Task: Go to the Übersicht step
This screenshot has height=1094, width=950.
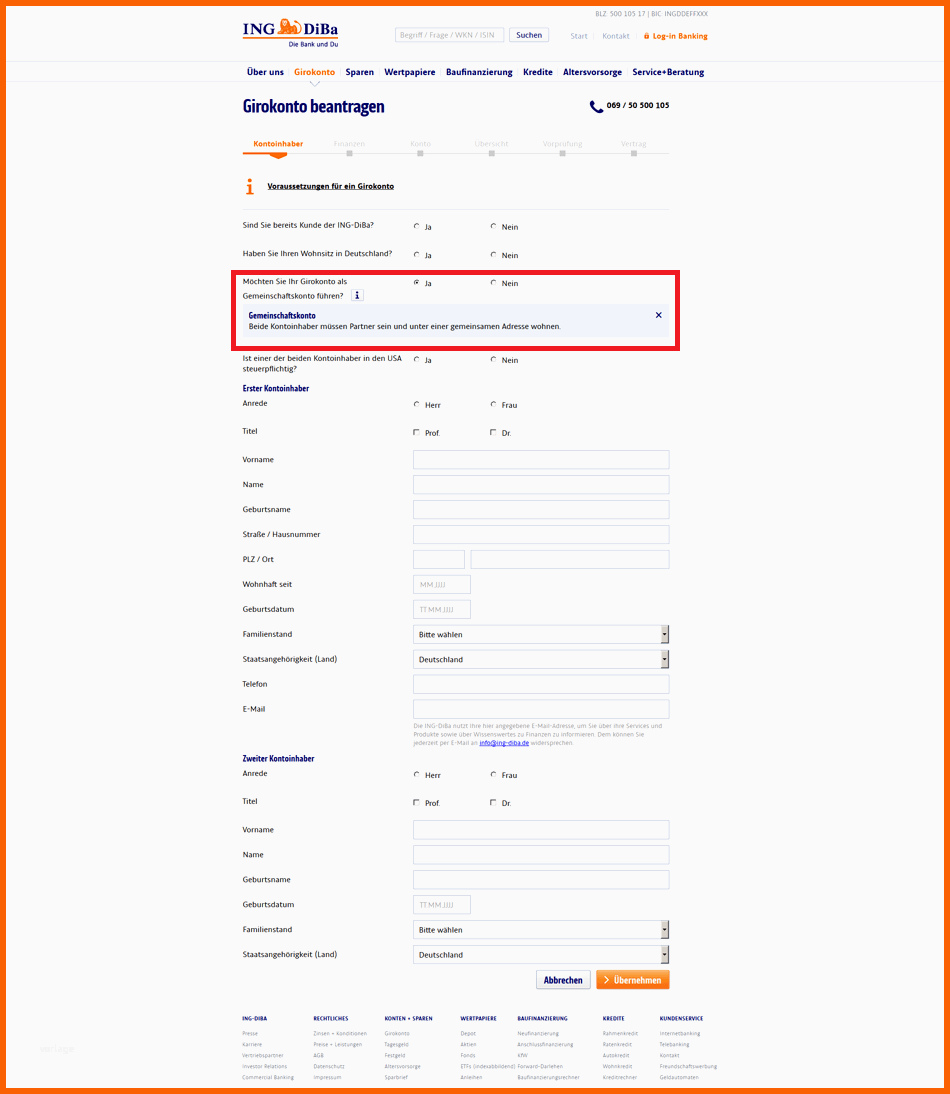Action: [x=491, y=144]
